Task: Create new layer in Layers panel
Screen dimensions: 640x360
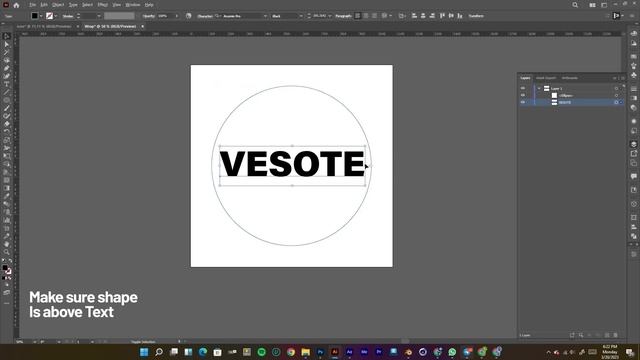Action: 607,335
